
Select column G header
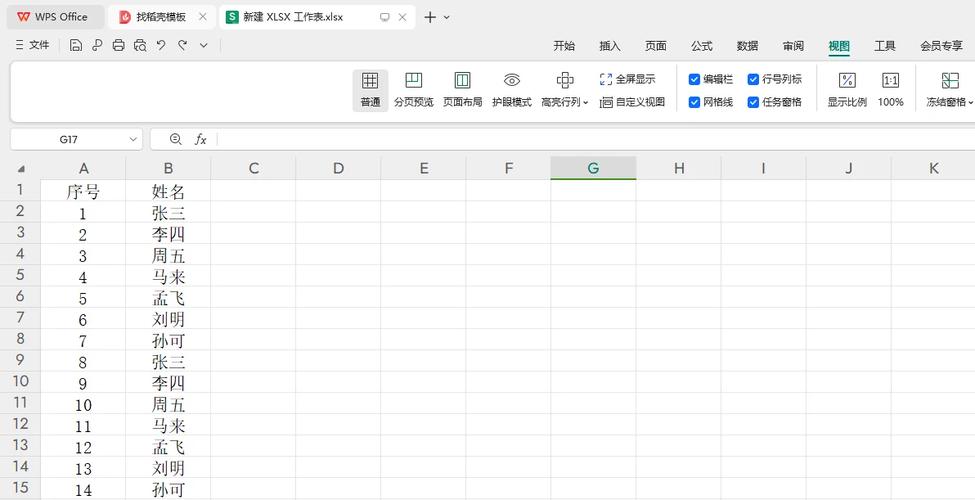(x=593, y=168)
